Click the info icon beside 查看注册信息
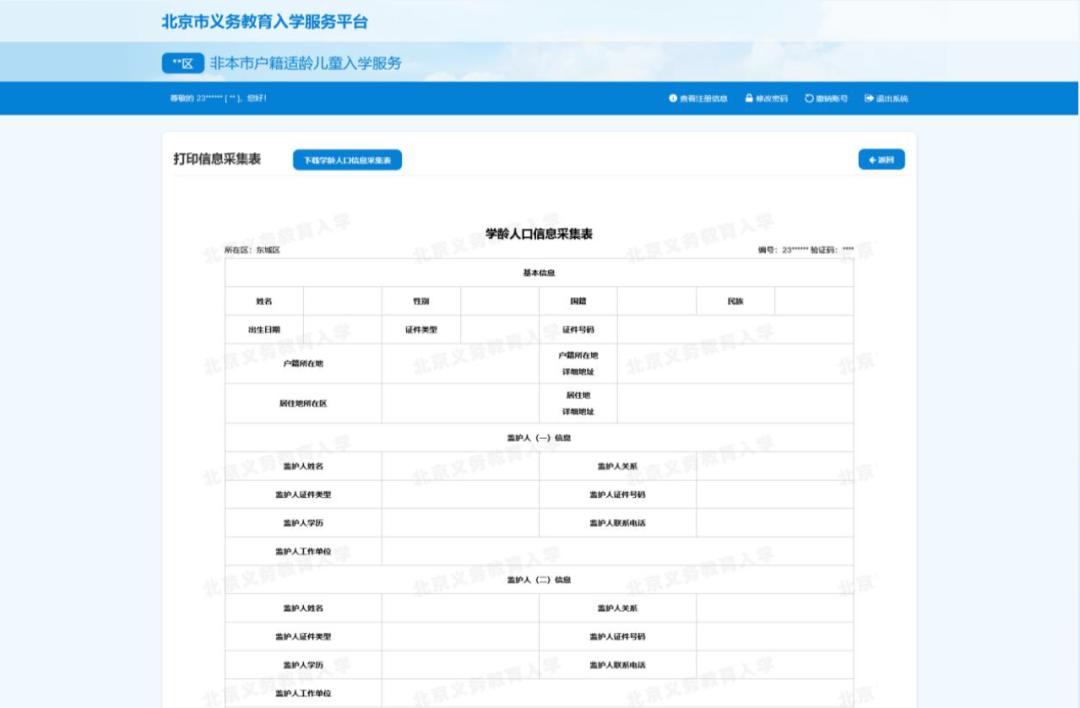 tap(672, 98)
